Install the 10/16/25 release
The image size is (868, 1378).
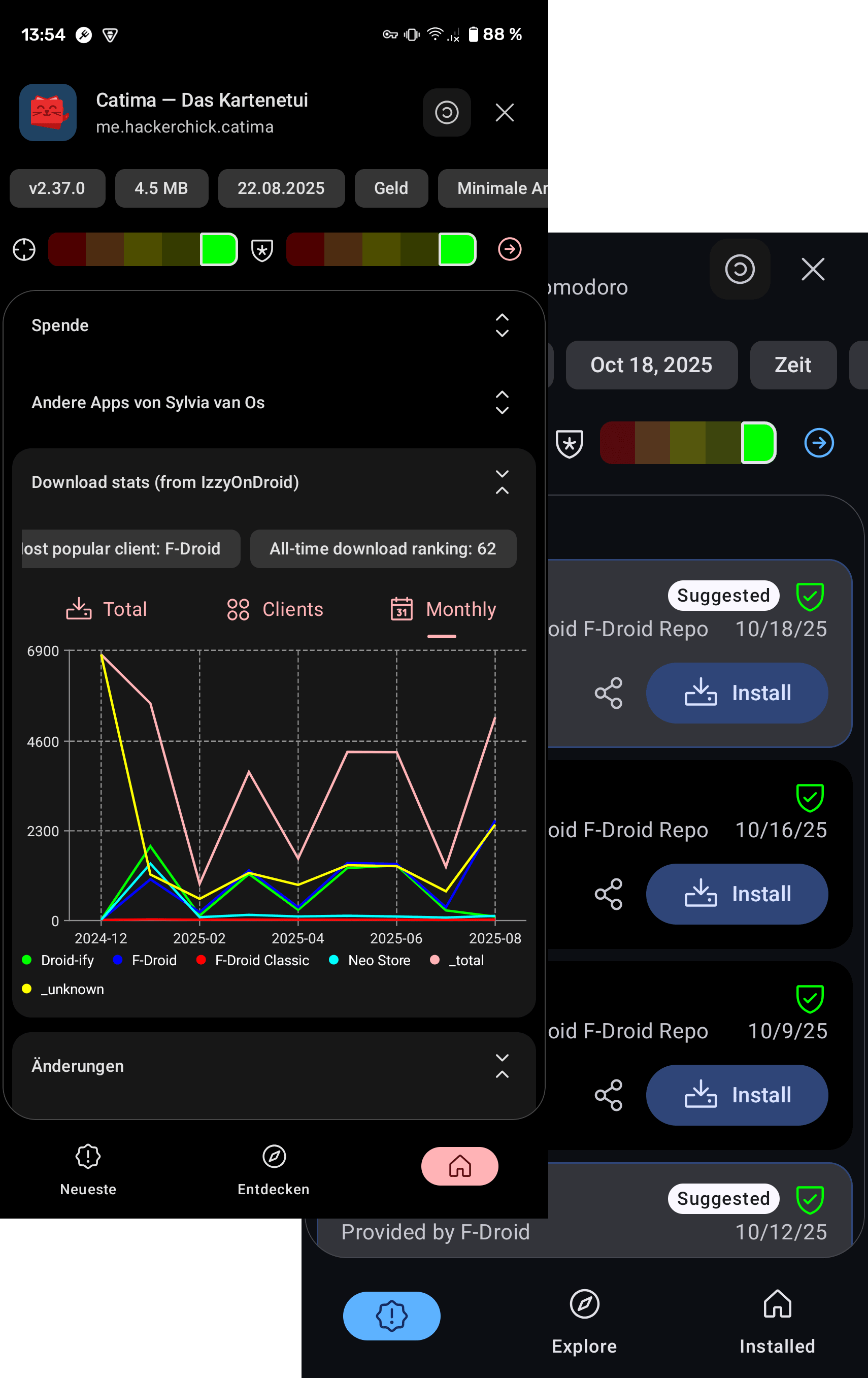tap(737, 894)
